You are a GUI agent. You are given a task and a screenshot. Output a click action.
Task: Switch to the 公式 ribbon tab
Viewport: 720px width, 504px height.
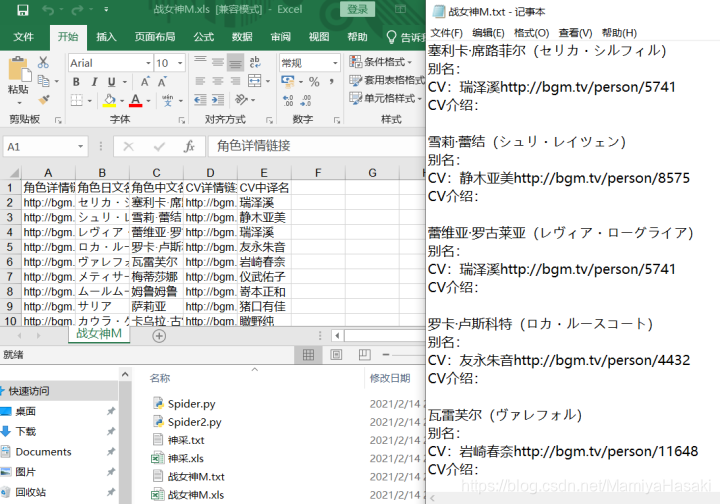(203, 37)
